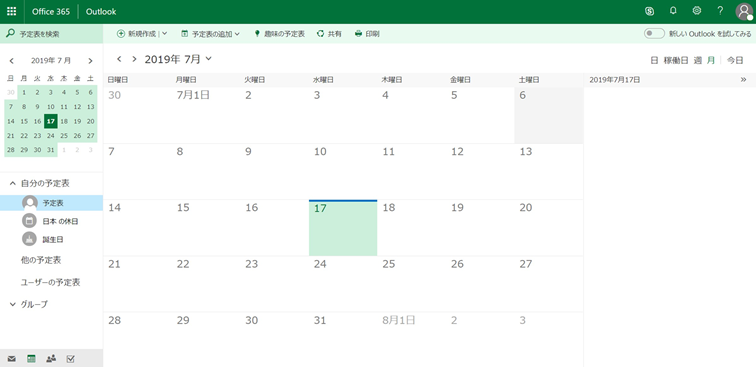Collapse the agenda pane double chevron

pyautogui.click(x=743, y=80)
